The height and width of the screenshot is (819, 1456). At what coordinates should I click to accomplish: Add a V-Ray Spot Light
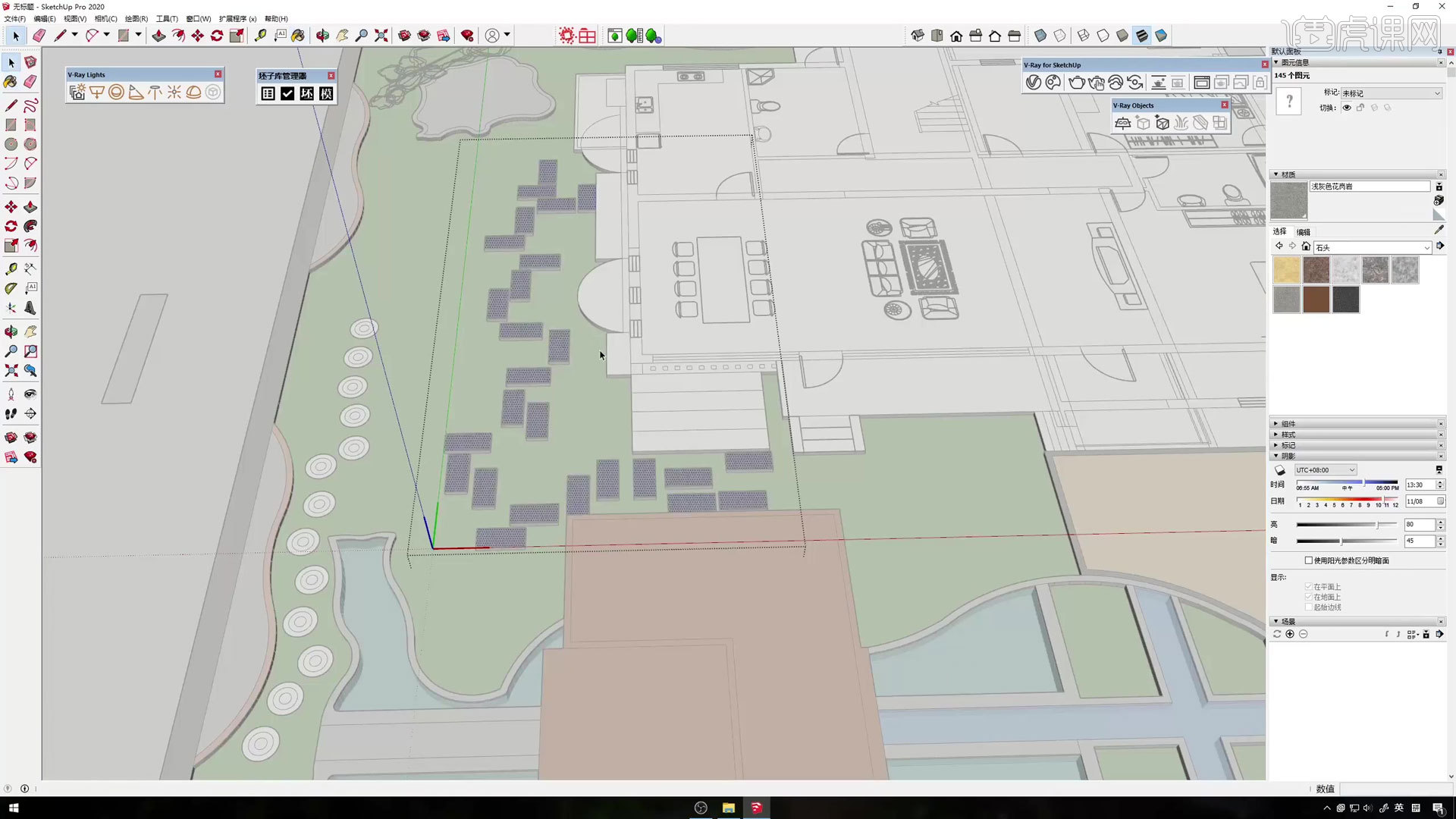point(136,93)
